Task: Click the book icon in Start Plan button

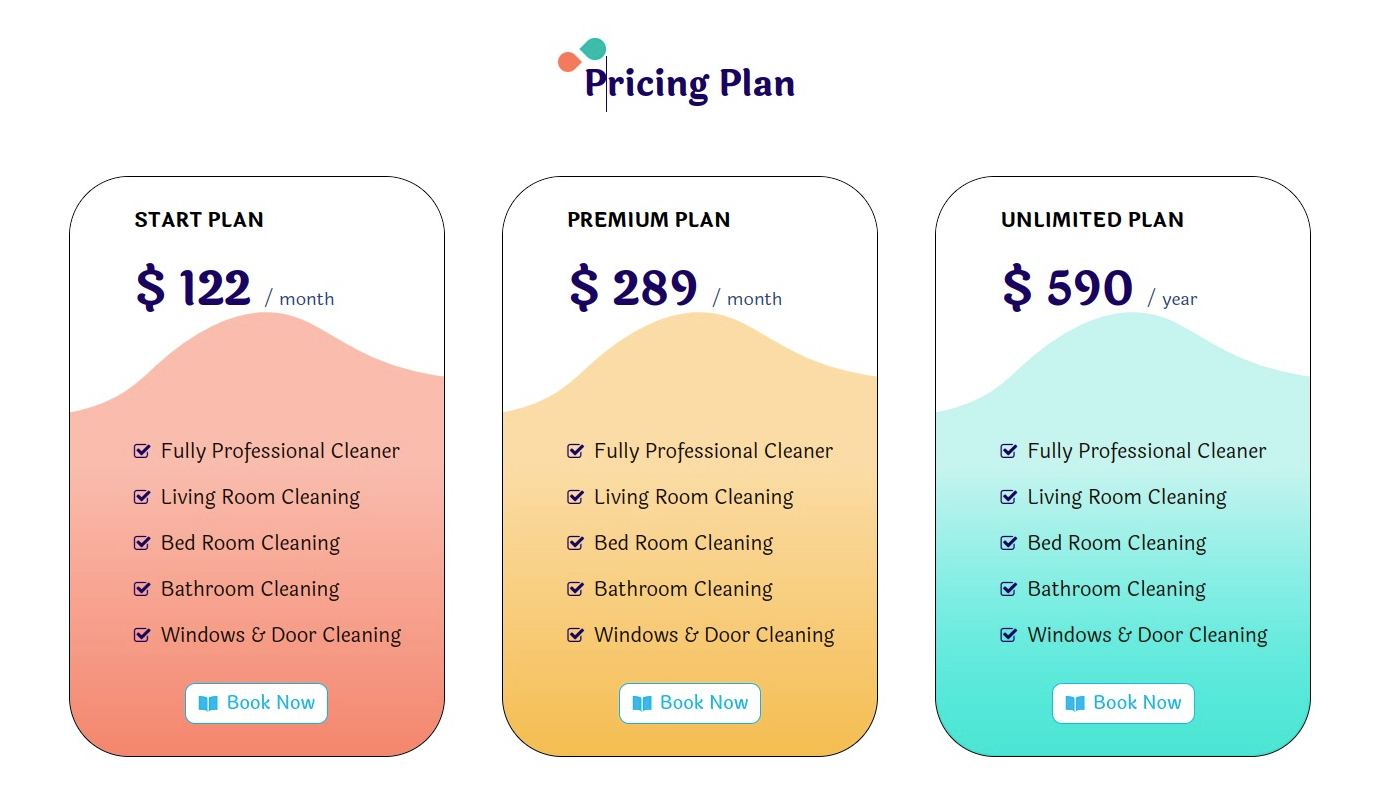Action: tap(208, 703)
